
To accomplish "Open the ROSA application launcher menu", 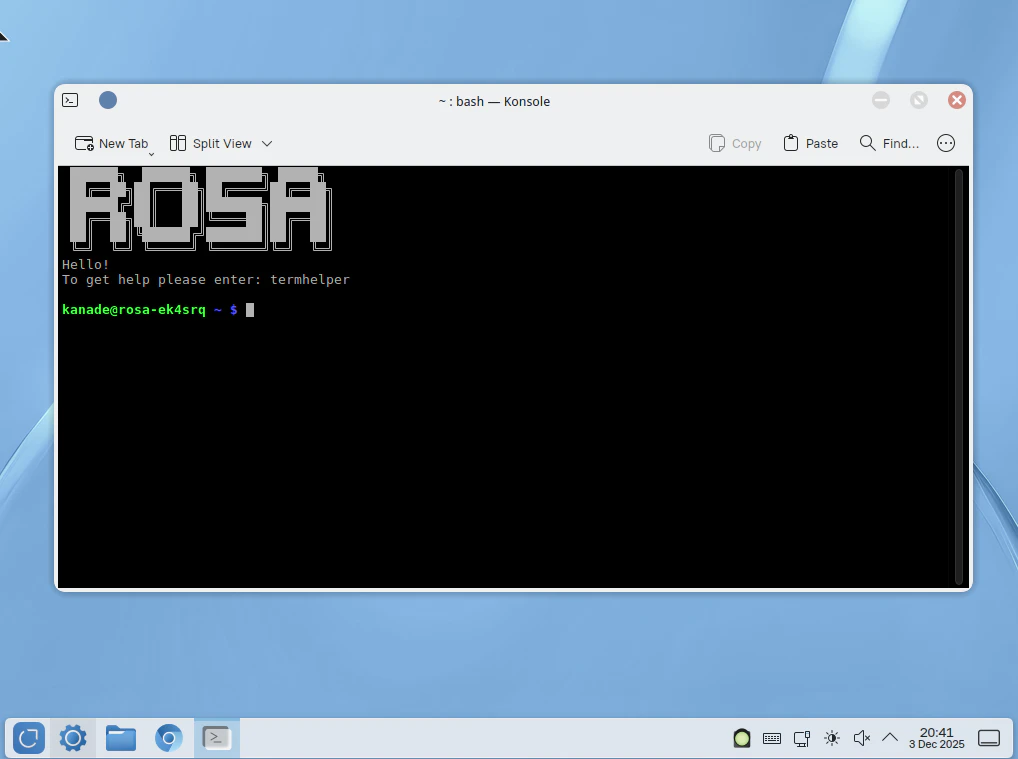I will coord(29,738).
